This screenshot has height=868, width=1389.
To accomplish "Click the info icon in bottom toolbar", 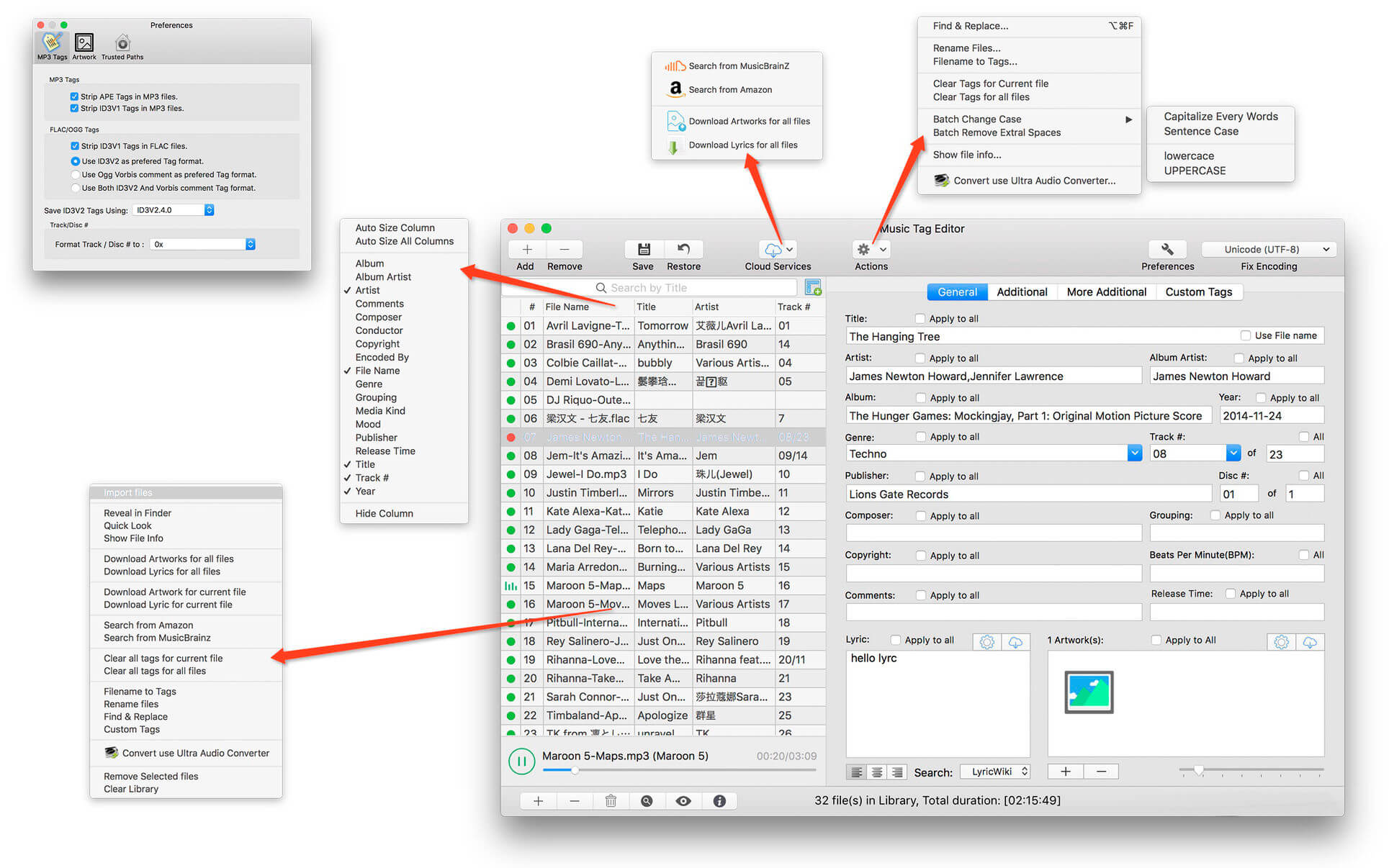I will coord(719,800).
